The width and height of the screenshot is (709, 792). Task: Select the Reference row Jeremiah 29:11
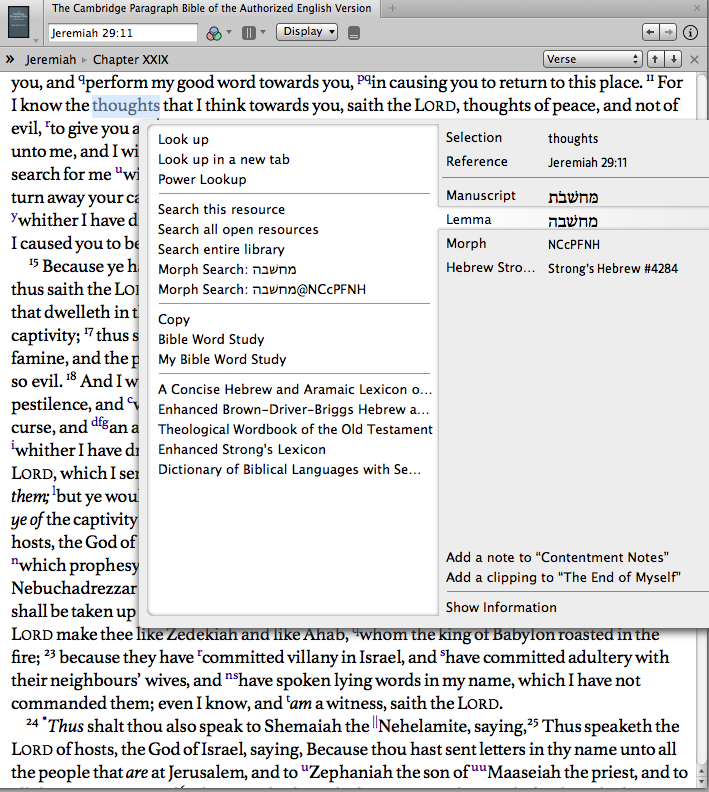(x=575, y=162)
